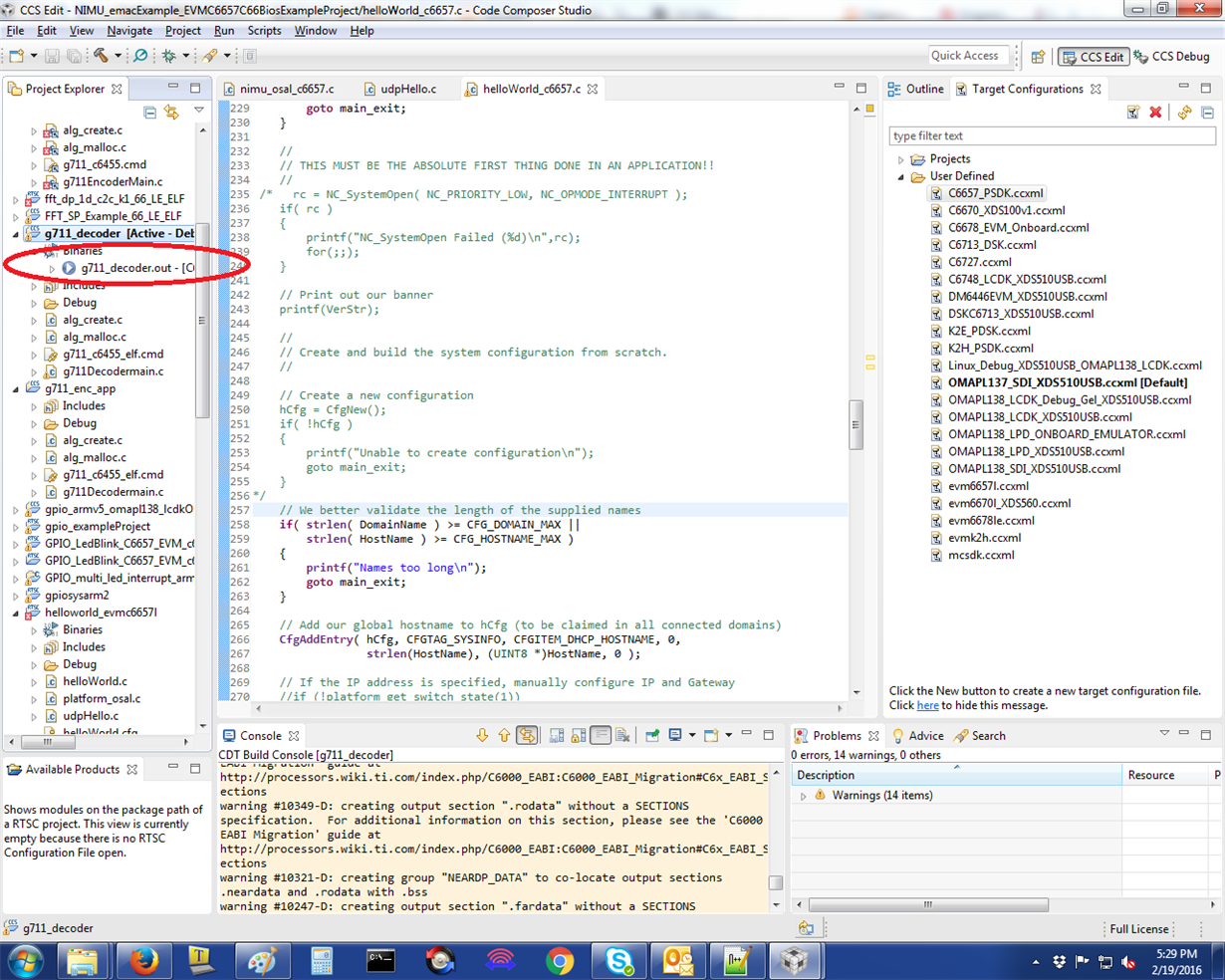
Task: Open the File menu
Action: point(15,31)
